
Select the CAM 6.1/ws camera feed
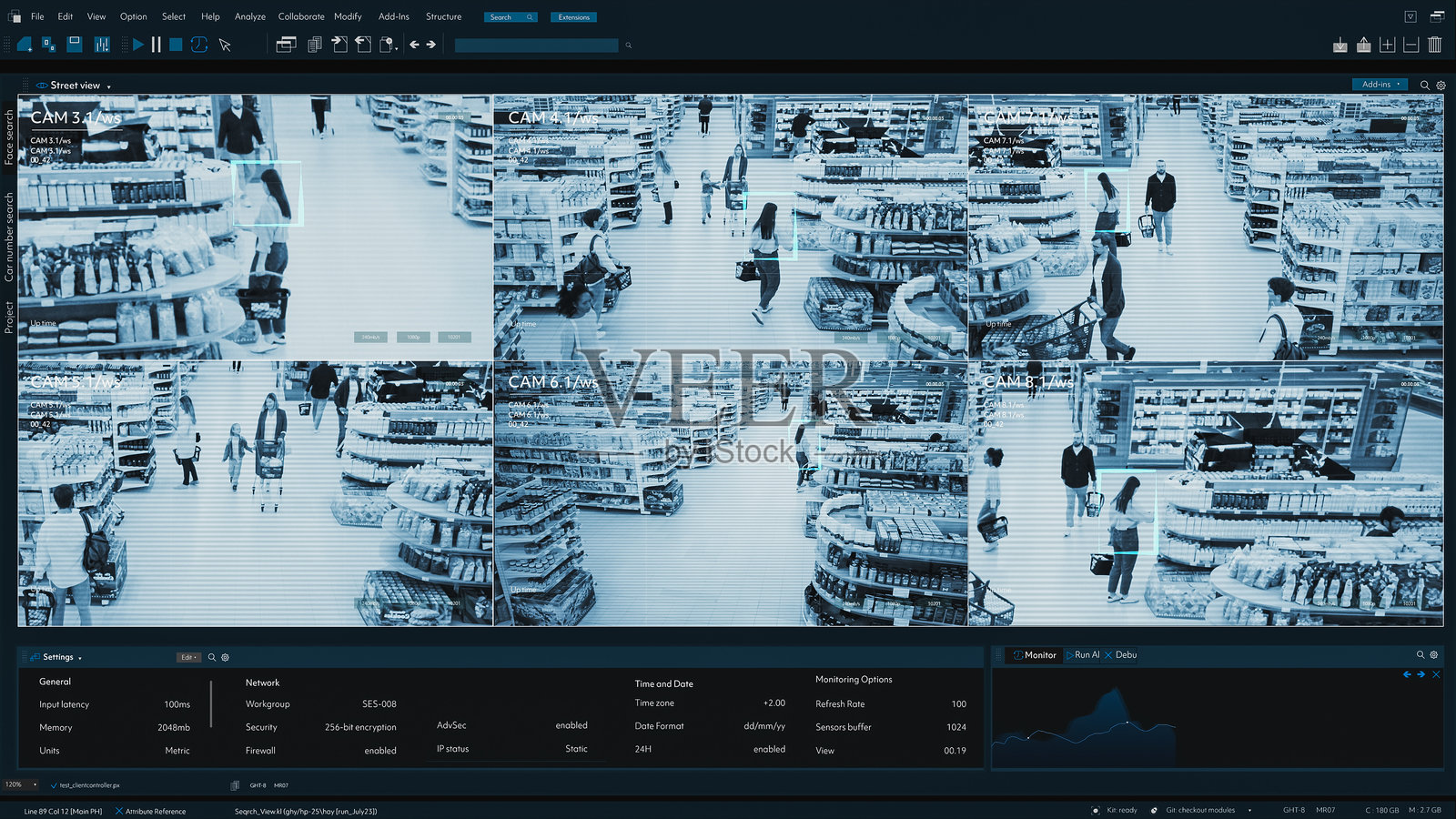(730, 493)
